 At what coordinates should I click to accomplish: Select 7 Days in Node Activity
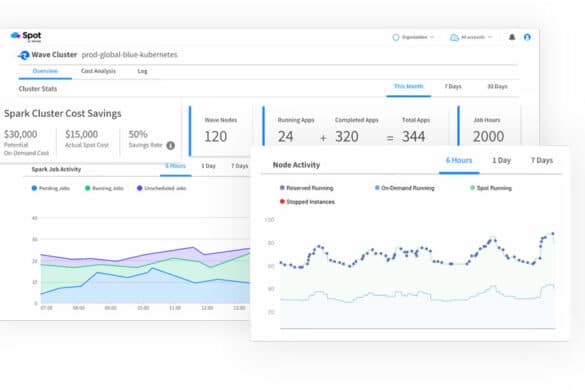coord(542,160)
